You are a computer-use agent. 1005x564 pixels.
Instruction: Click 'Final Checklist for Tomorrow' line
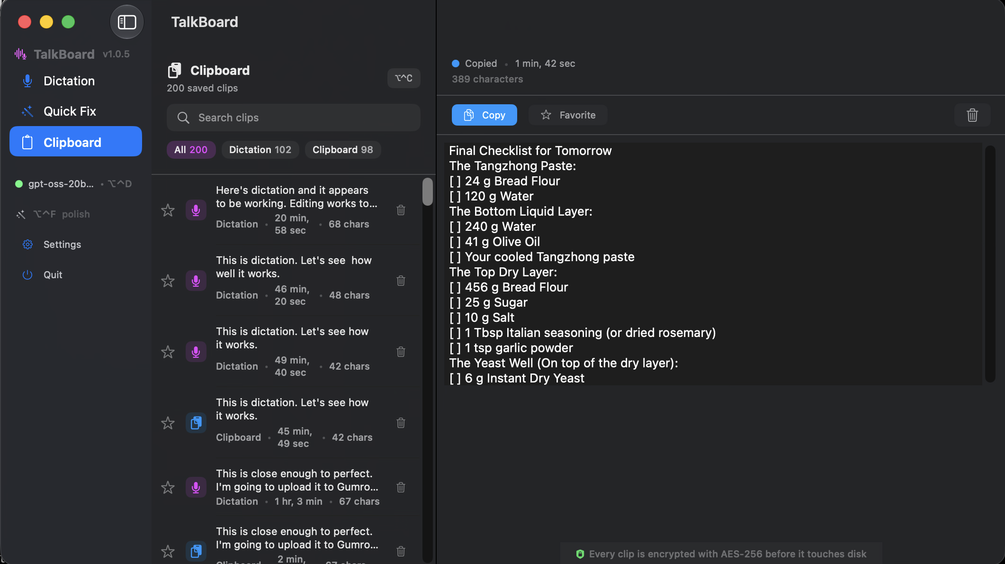tap(530, 151)
